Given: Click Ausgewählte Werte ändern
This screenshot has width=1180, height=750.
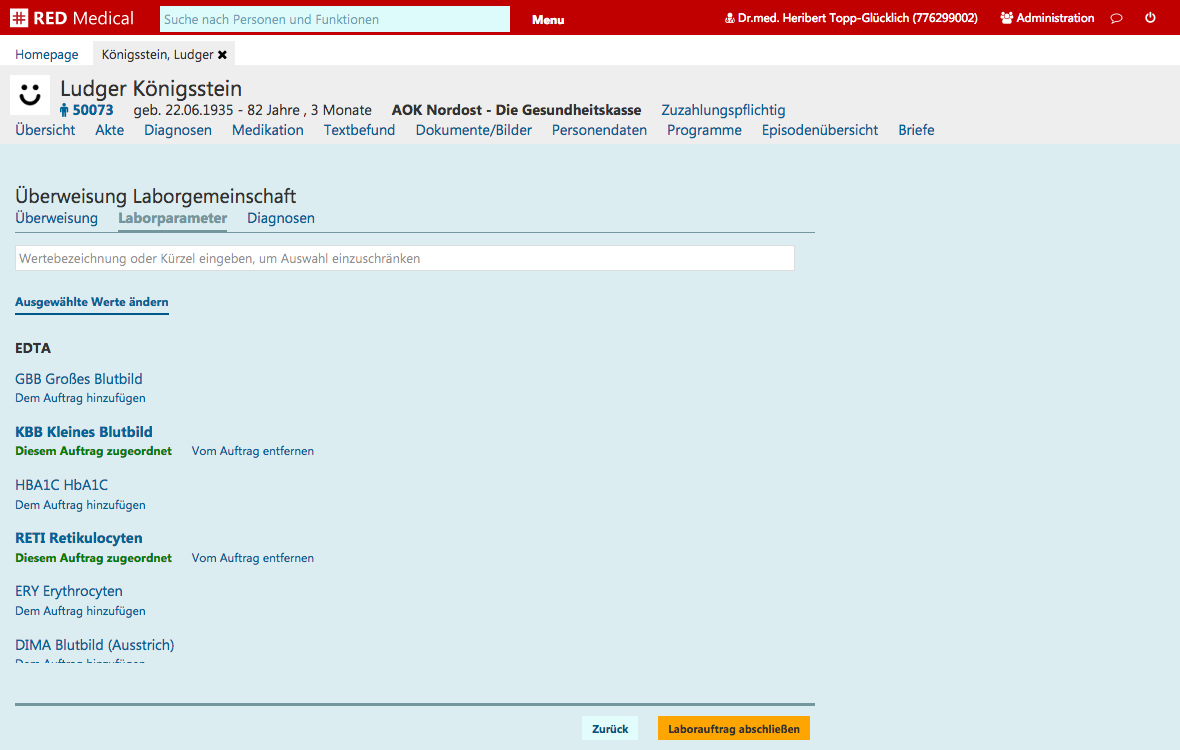Looking at the screenshot, I should tap(92, 302).
